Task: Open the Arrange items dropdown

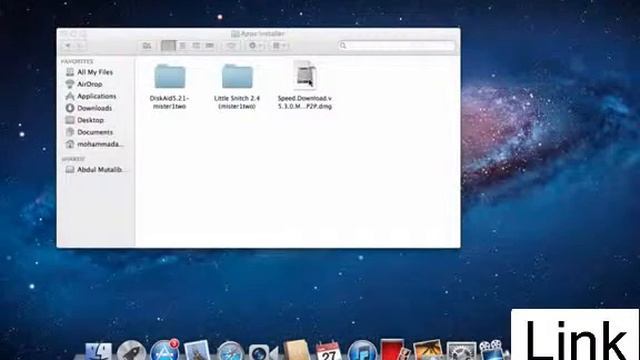Action: tap(280, 46)
